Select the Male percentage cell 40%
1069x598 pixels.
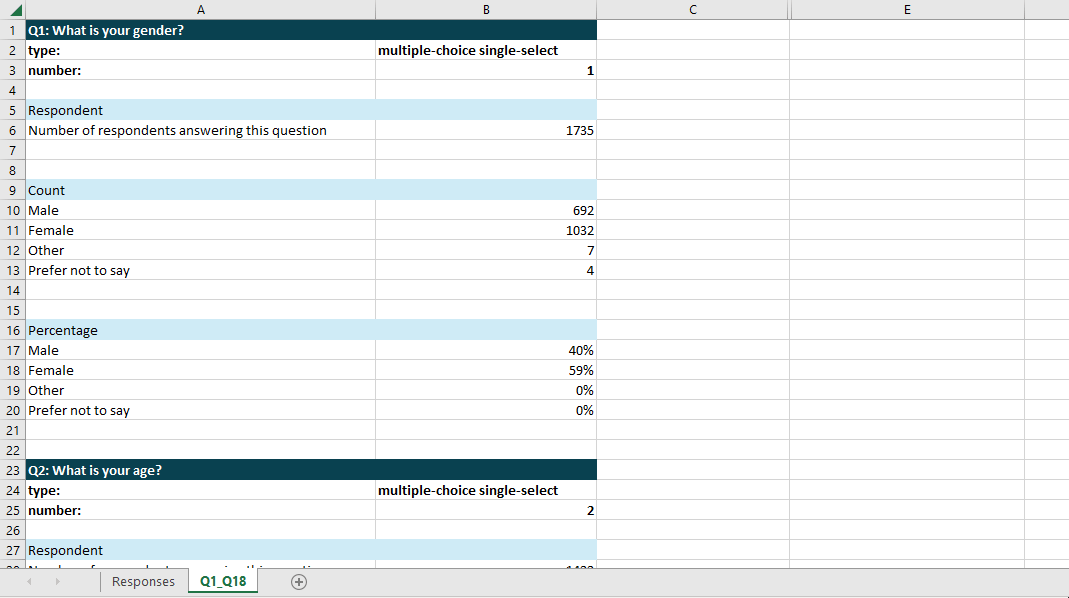486,350
